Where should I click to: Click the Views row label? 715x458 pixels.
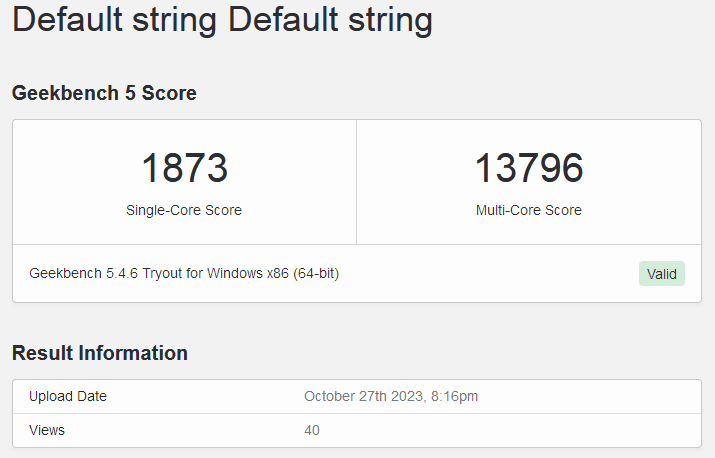tap(47, 430)
